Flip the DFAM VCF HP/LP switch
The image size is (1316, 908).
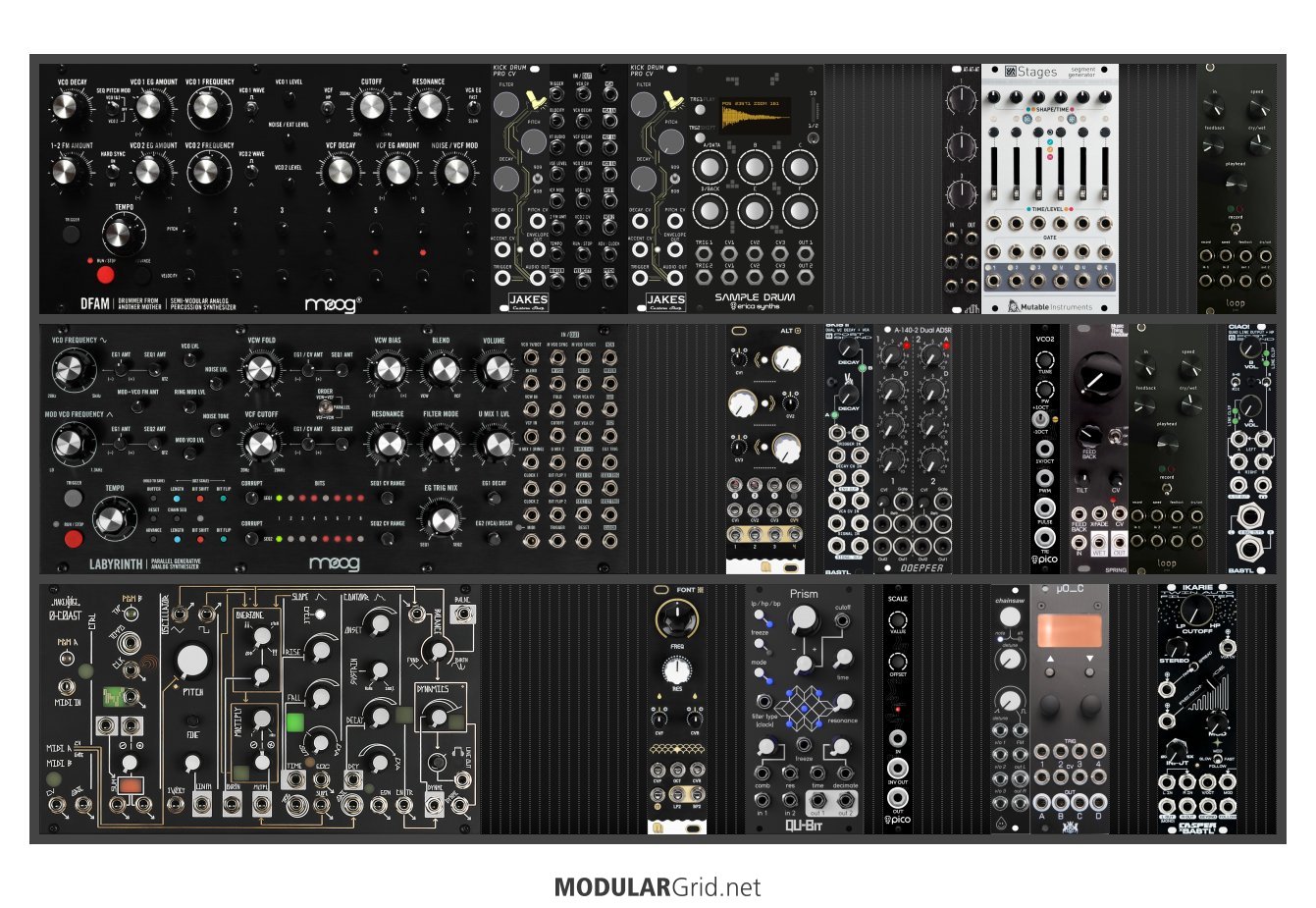[x=329, y=106]
